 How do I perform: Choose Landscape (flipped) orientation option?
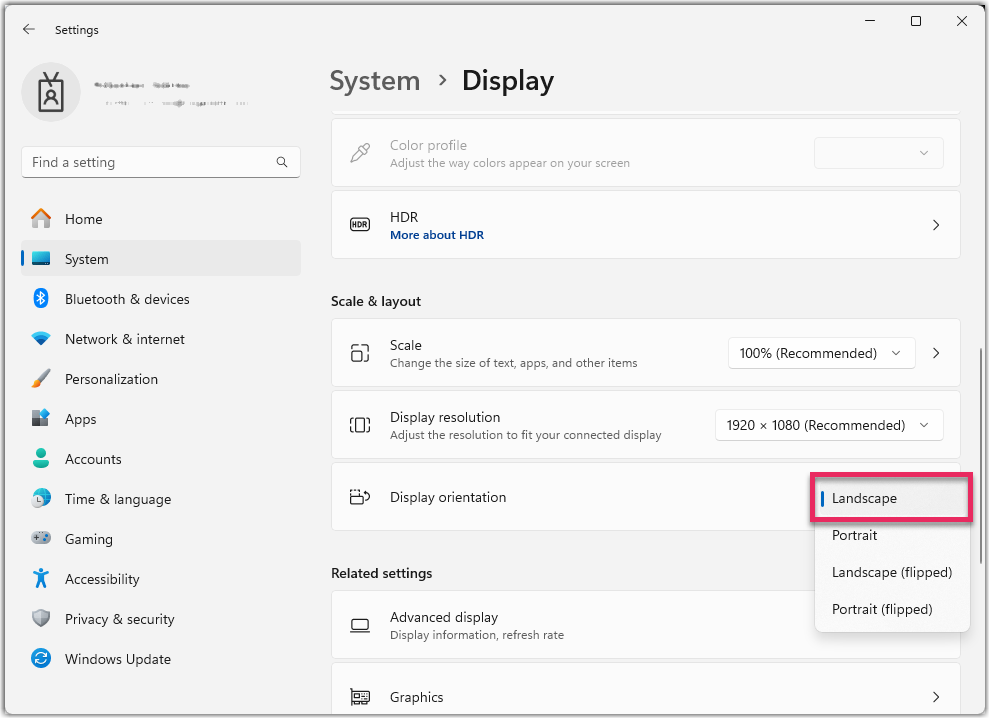tap(891, 572)
